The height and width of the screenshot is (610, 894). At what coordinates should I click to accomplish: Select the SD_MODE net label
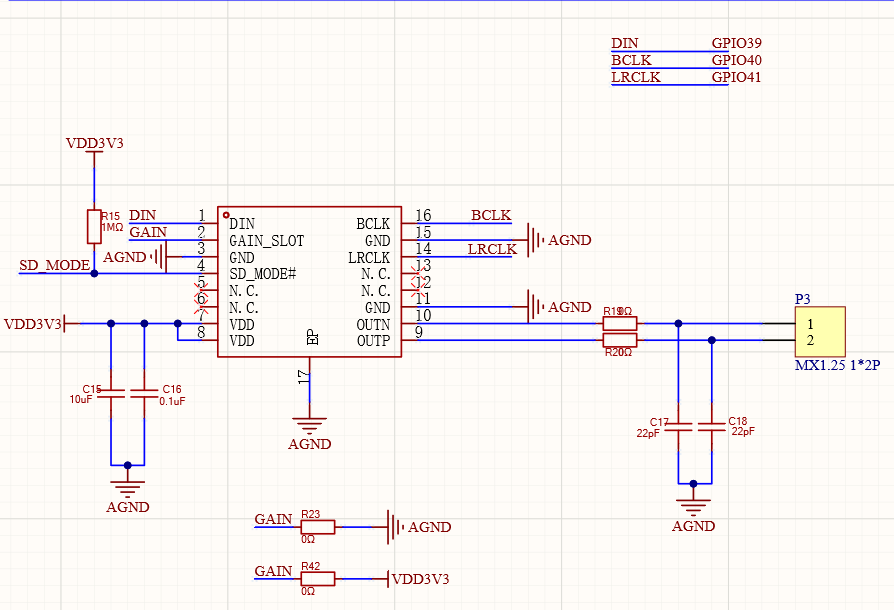pos(54,266)
